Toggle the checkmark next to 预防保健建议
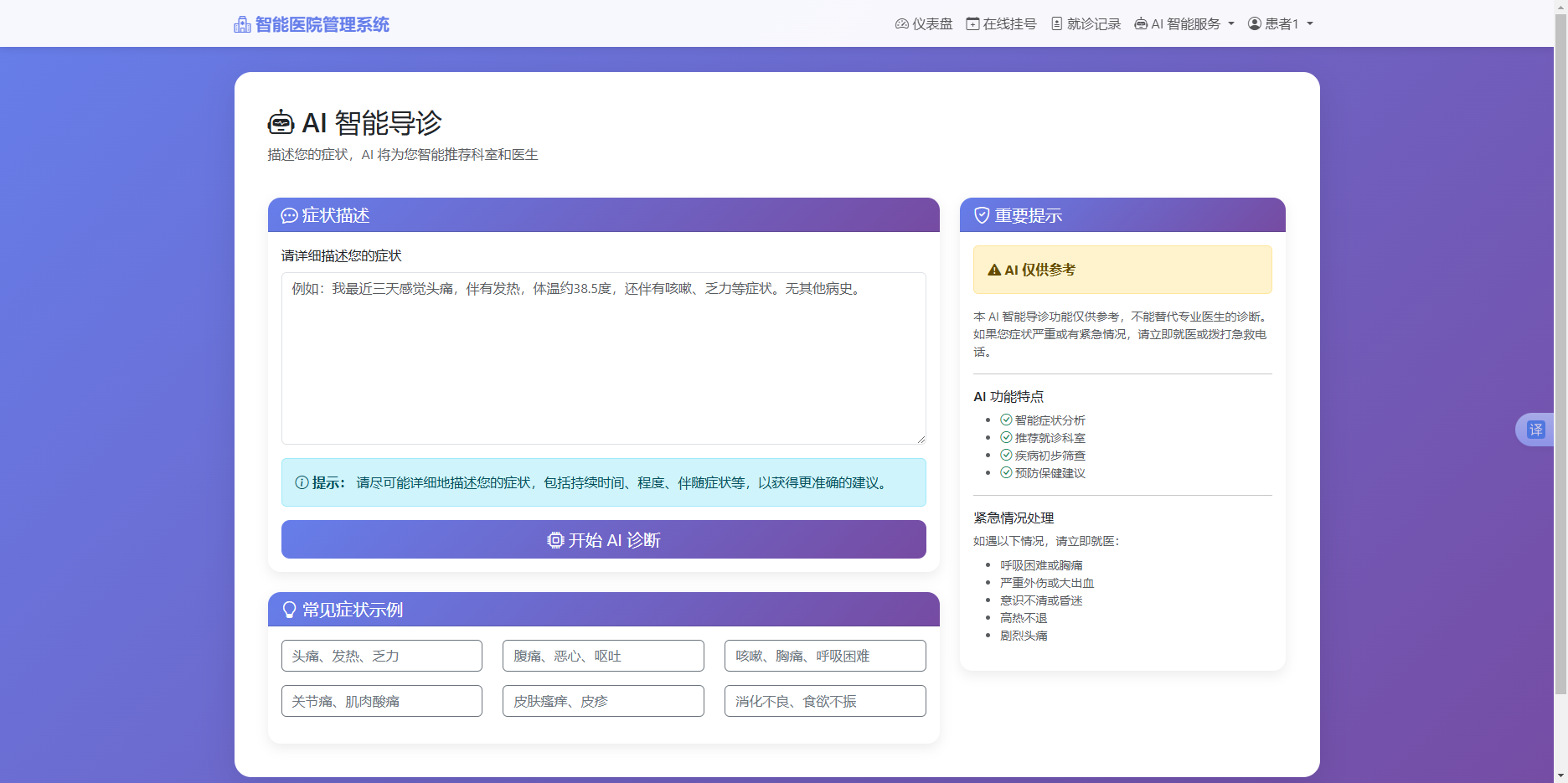The image size is (1568, 783). [x=1005, y=472]
